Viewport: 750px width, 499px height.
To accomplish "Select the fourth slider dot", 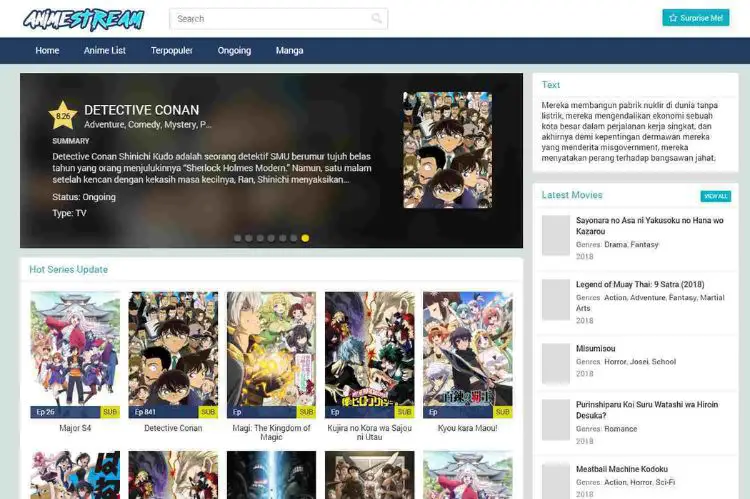I will tap(271, 238).
